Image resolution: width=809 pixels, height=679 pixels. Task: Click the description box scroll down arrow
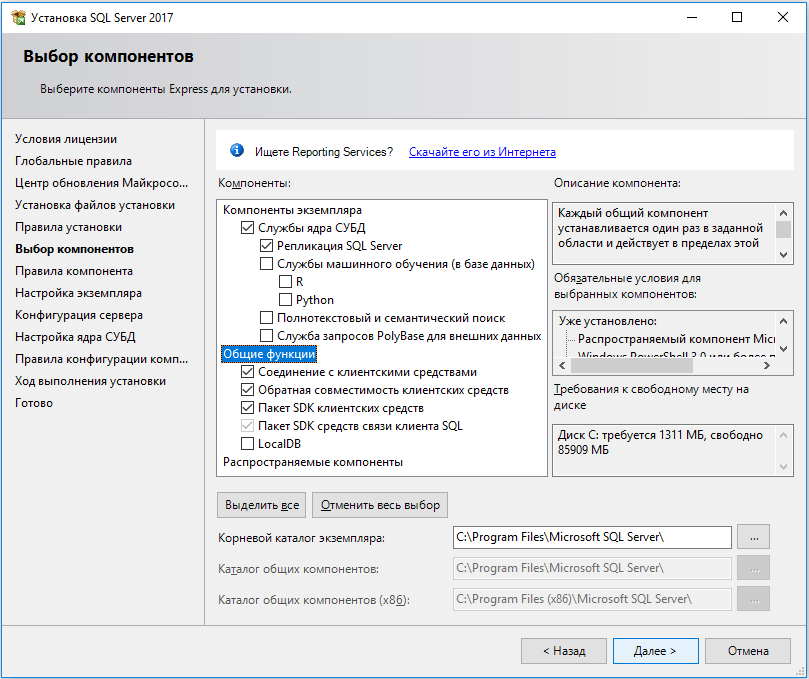(x=783, y=254)
